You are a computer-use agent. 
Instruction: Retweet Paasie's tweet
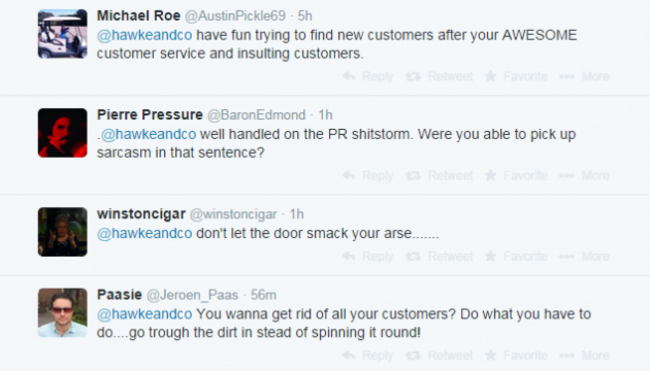(439, 355)
